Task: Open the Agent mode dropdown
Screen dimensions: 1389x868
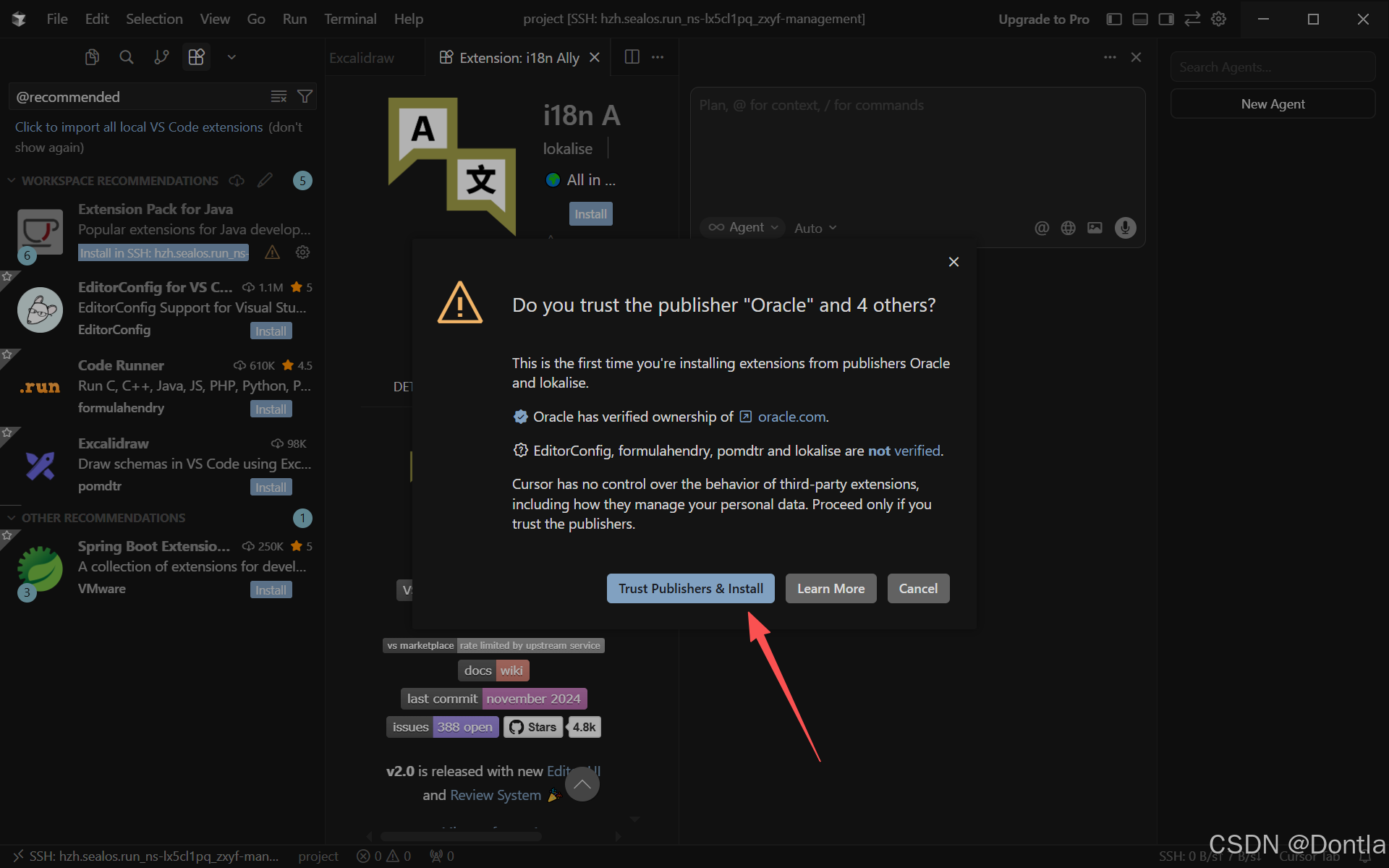Action: 743,227
